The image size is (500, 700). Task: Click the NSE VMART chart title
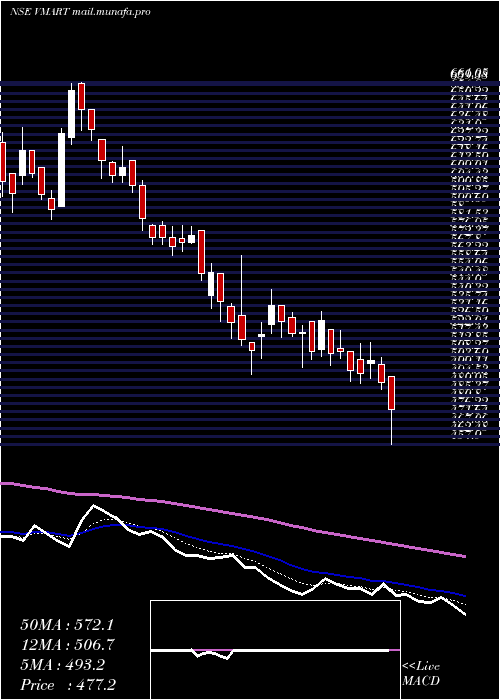pos(79,12)
